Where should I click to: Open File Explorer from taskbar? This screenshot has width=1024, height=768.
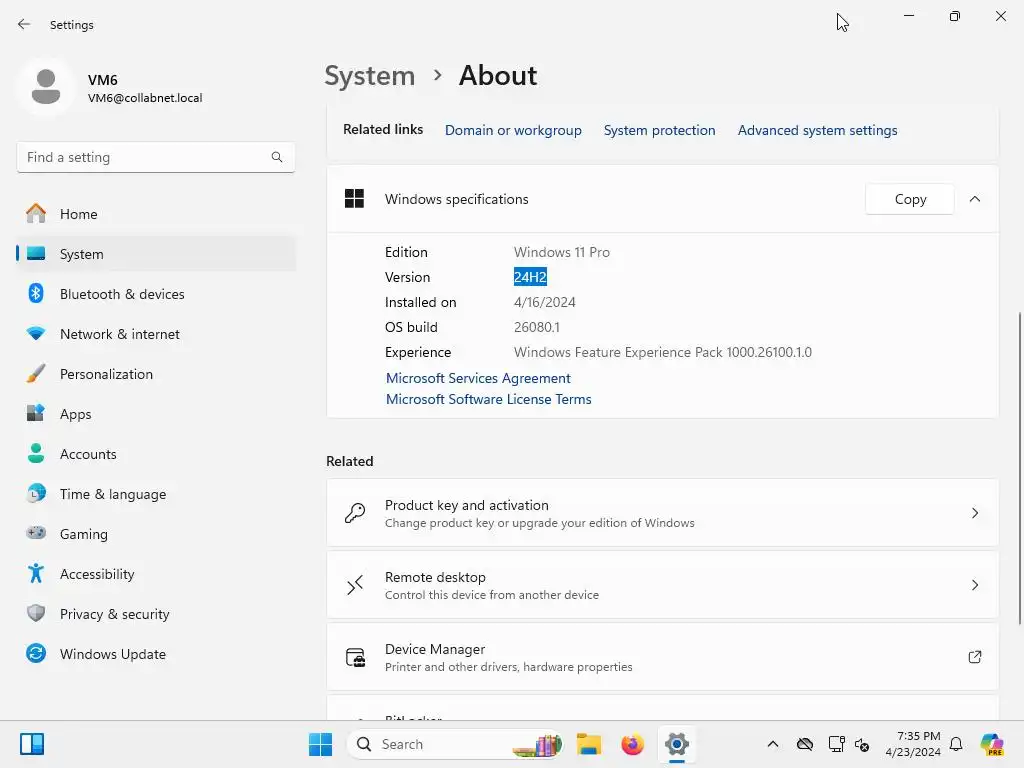click(588, 744)
